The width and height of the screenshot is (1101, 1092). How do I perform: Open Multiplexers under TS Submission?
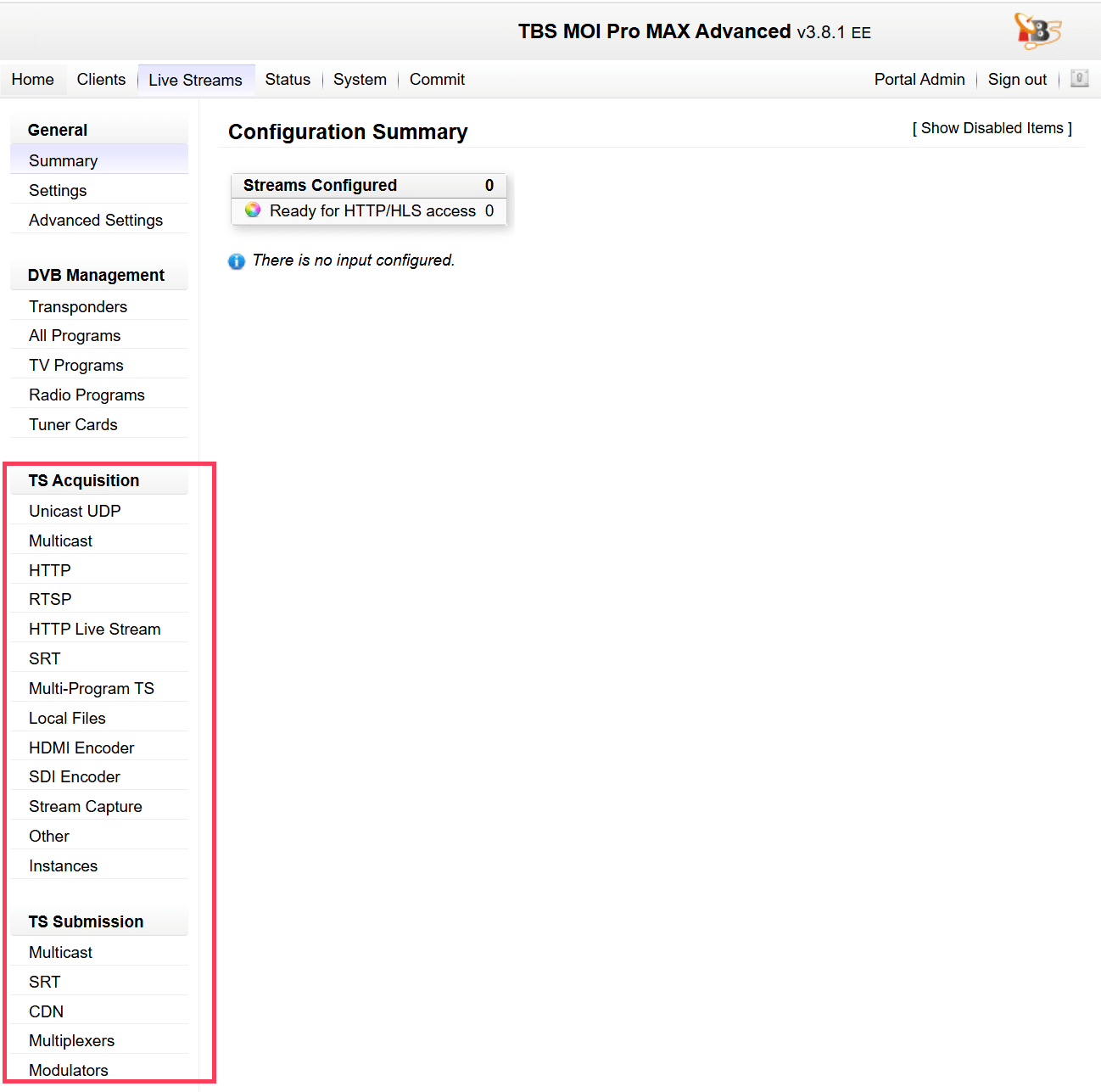[x=71, y=1041]
